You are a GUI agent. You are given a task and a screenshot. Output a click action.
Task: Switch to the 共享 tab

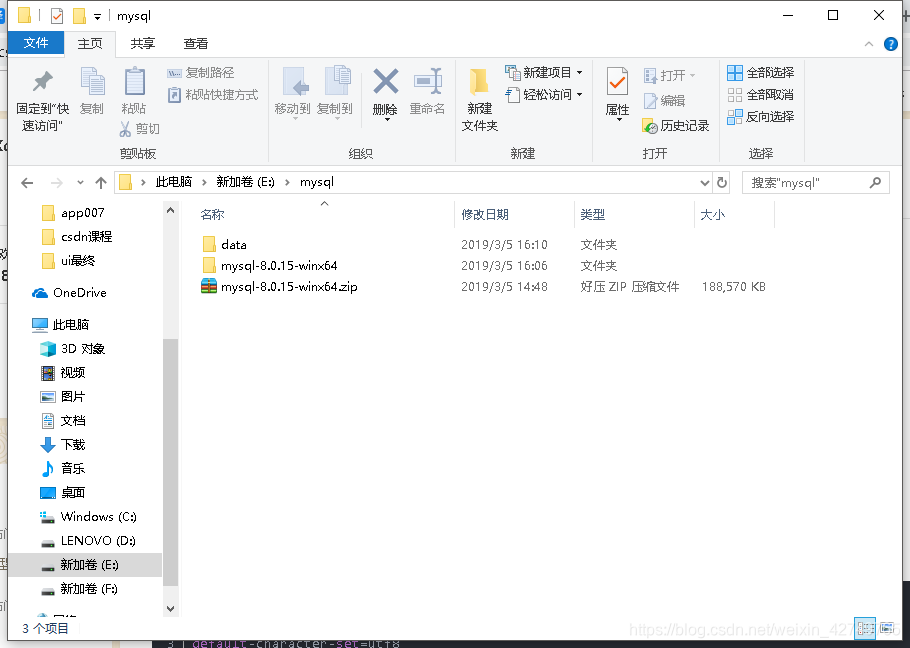pos(142,43)
